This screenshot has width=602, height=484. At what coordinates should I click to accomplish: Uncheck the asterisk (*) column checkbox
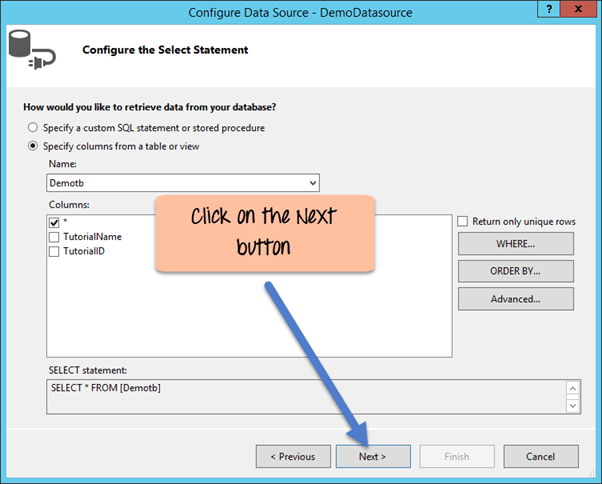(54, 222)
